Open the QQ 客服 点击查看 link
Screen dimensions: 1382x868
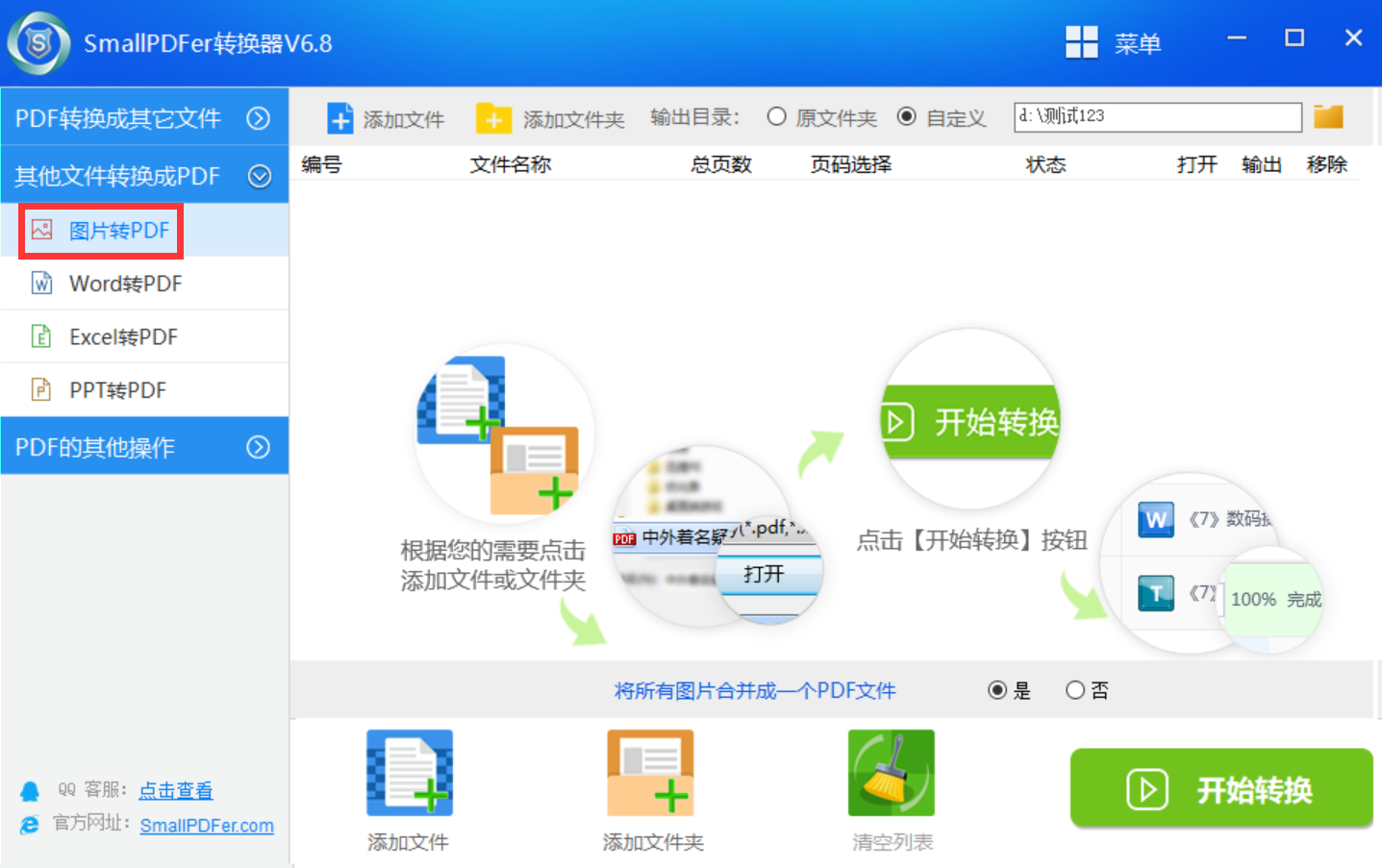[176, 791]
